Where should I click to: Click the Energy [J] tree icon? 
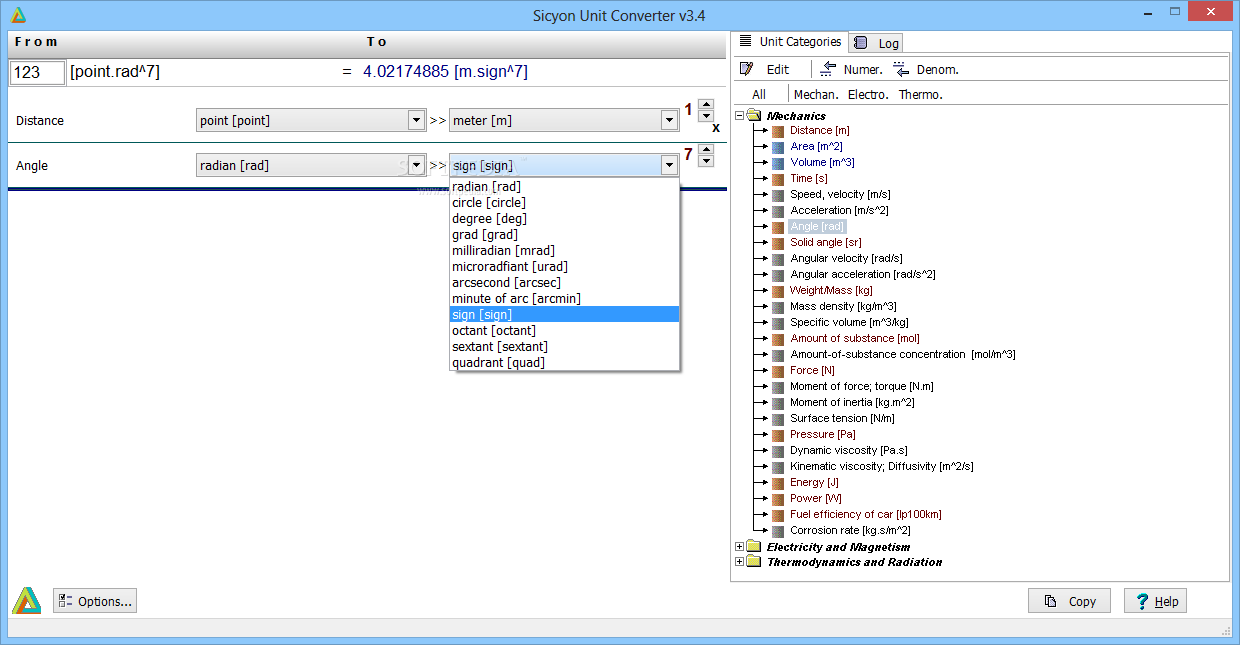[x=777, y=482]
